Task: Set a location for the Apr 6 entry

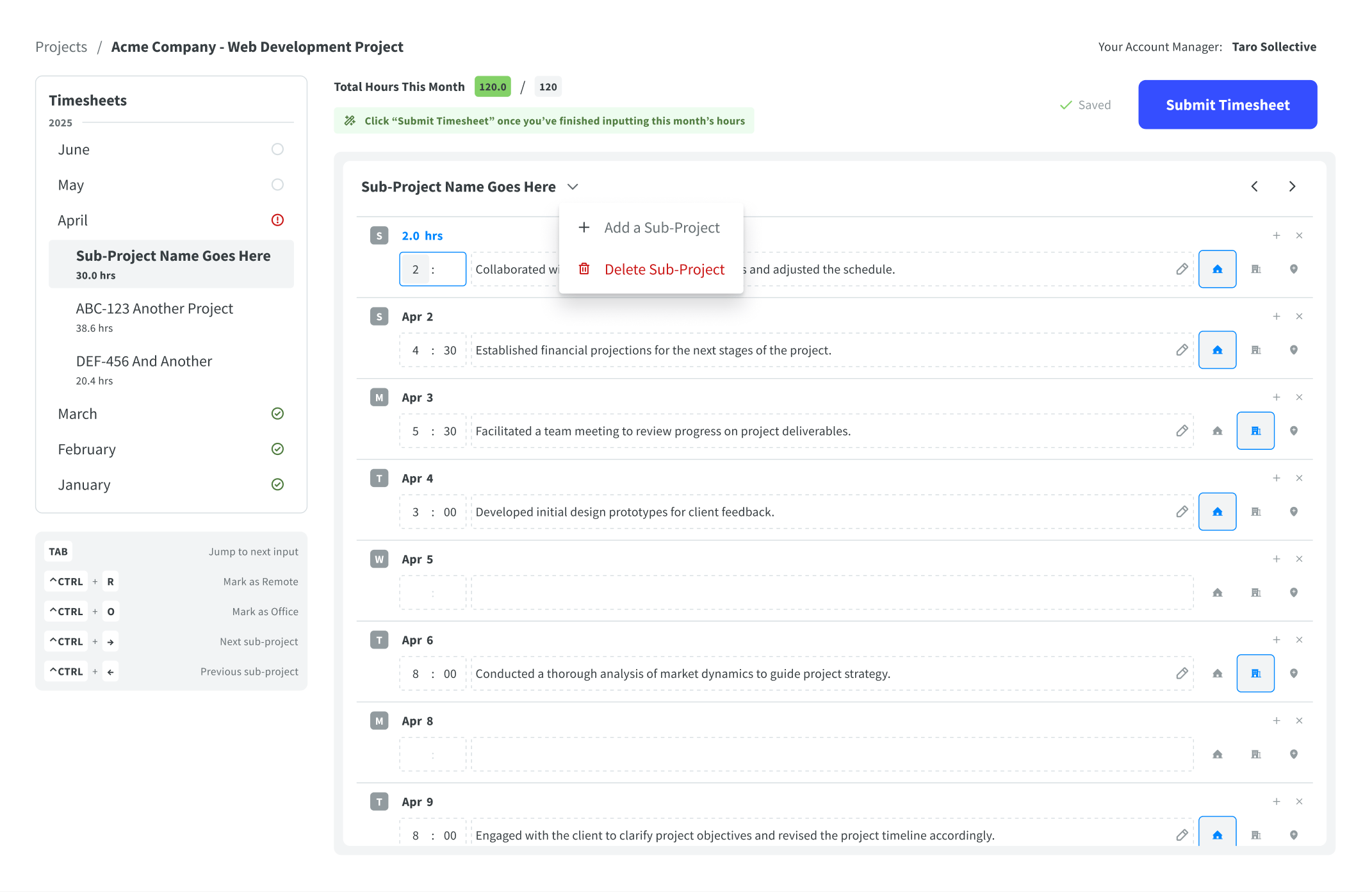Action: [1293, 673]
